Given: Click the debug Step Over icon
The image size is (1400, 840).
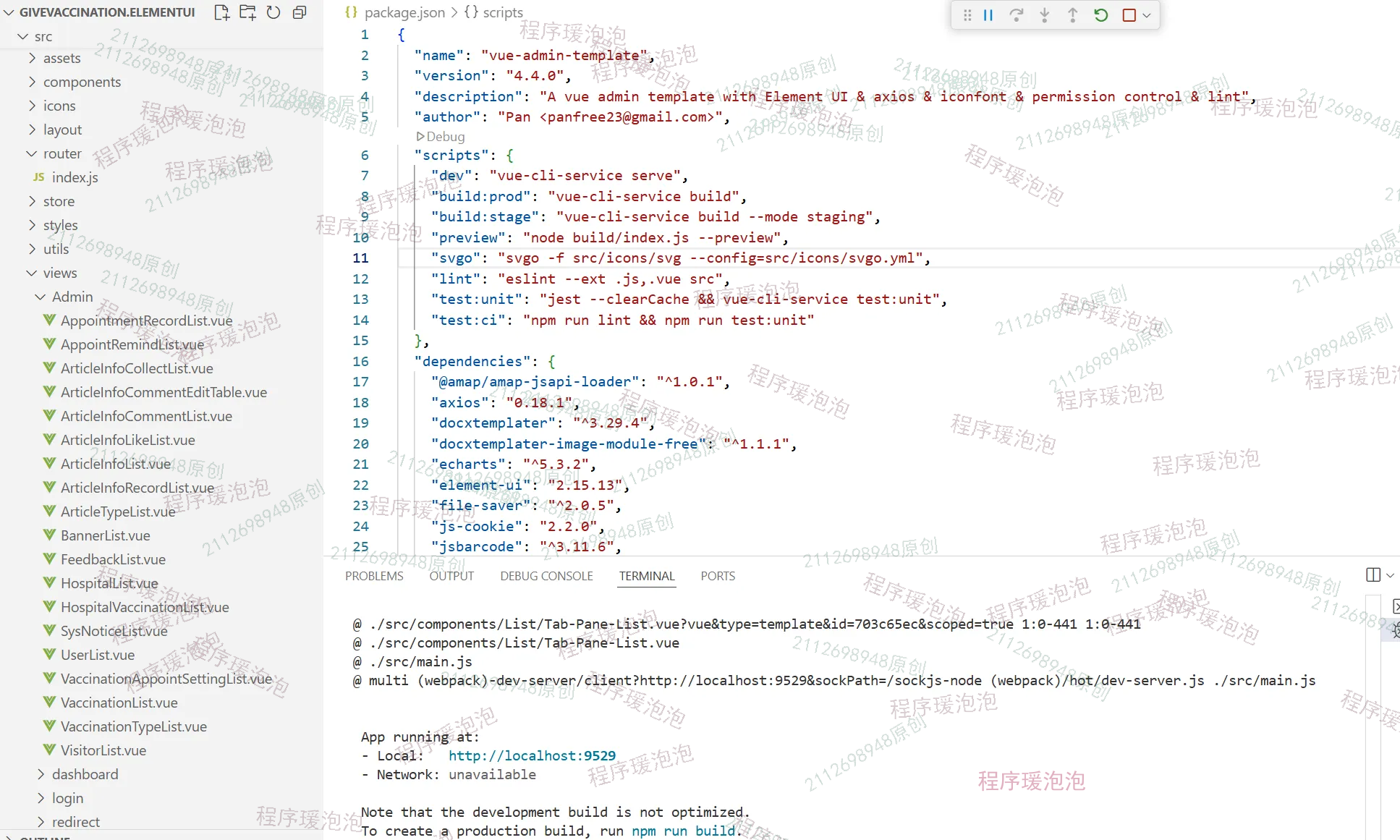Looking at the screenshot, I should click(x=1017, y=15).
